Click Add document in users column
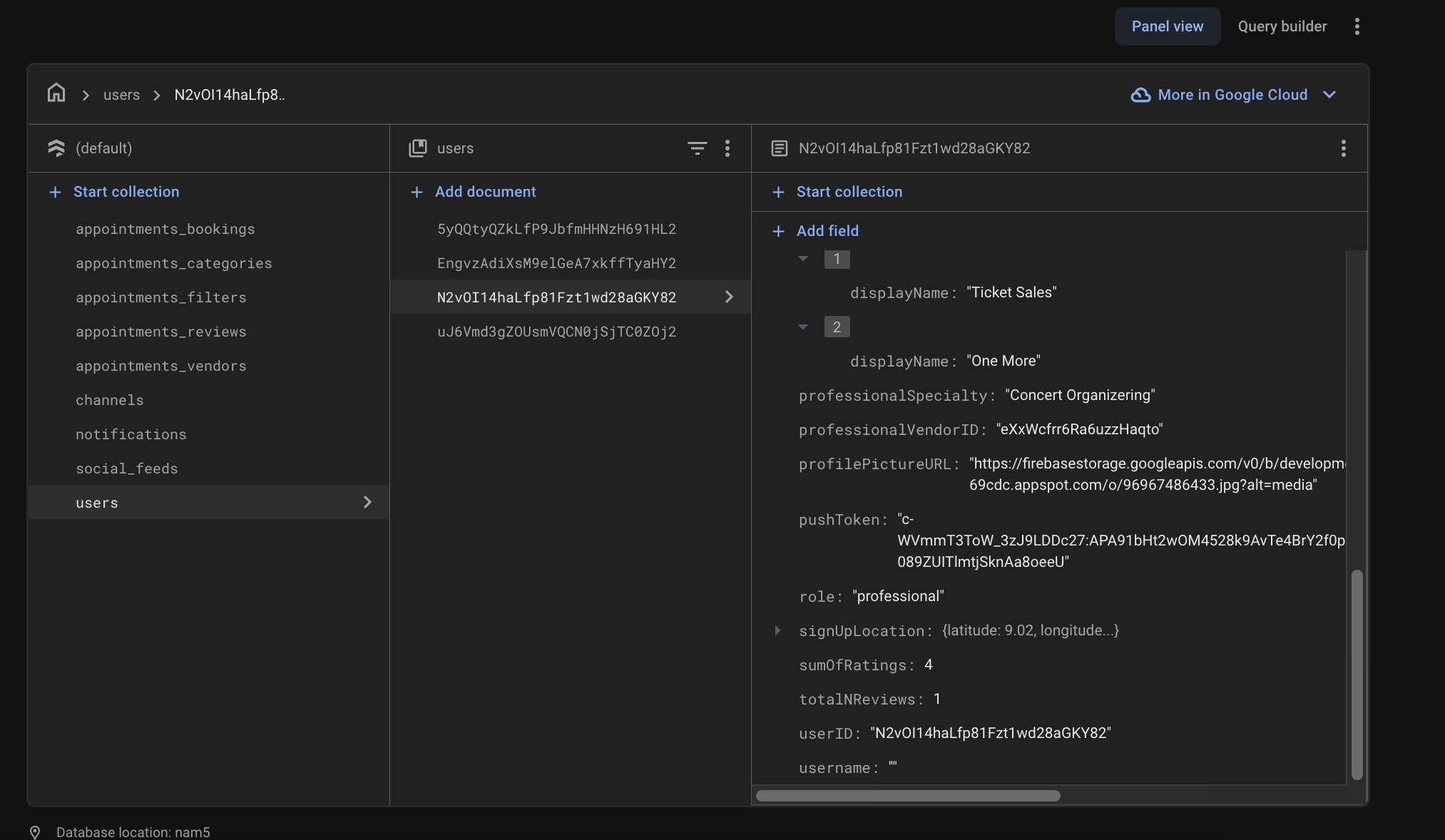 [x=485, y=192]
